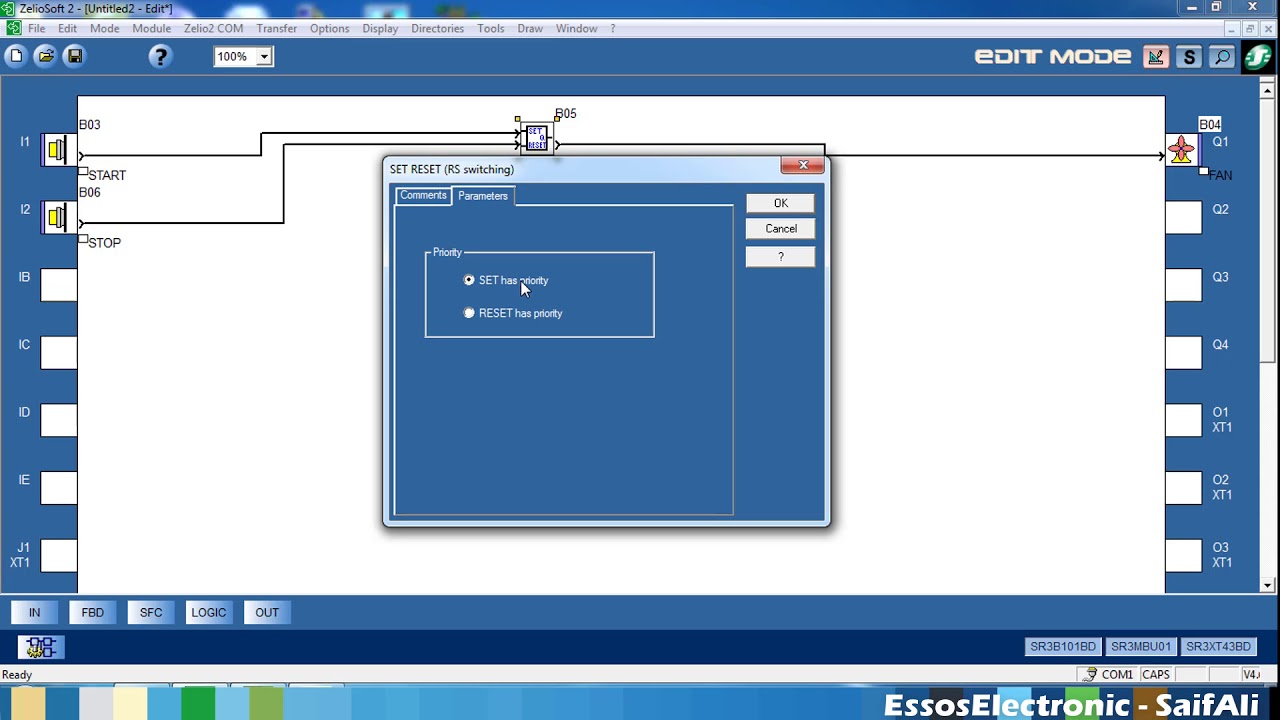Viewport: 1280px width, 720px height.
Task: Select the empty ID input slot
Action: tap(58, 420)
